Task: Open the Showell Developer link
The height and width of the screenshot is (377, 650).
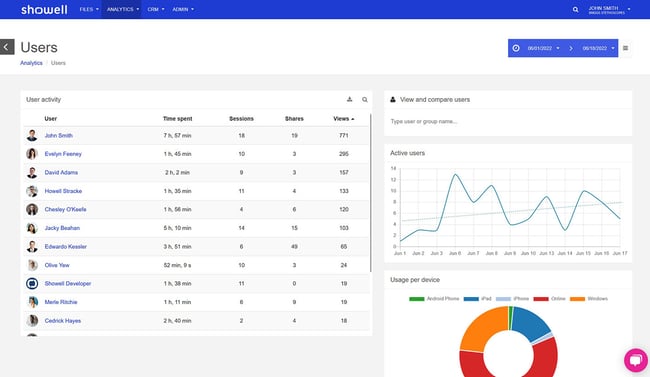Action: click(x=68, y=284)
